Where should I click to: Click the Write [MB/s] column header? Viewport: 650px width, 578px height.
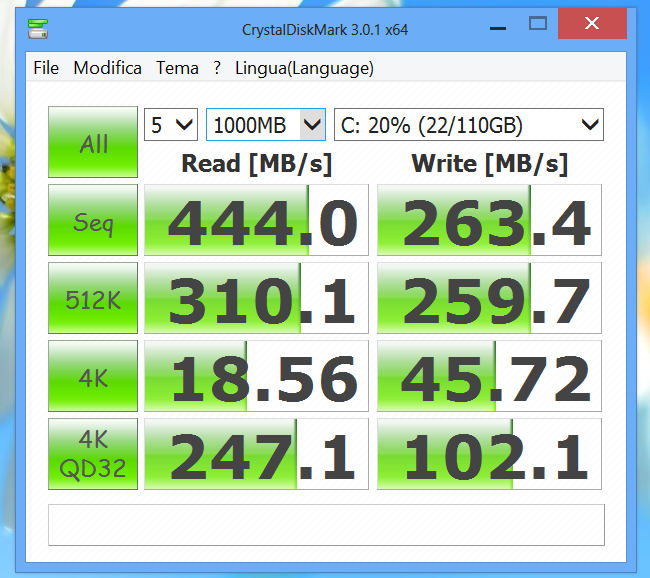[x=490, y=164]
